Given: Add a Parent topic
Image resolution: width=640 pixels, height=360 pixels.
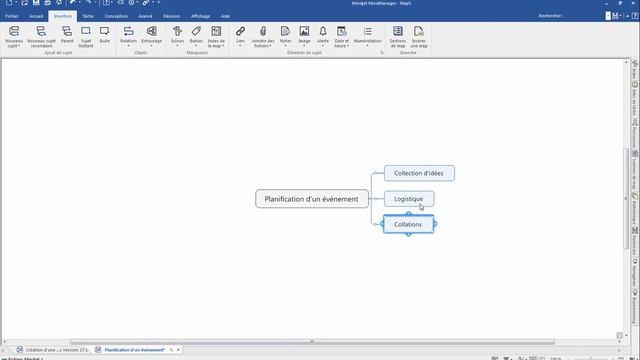Looking at the screenshot, I should (x=67, y=35).
